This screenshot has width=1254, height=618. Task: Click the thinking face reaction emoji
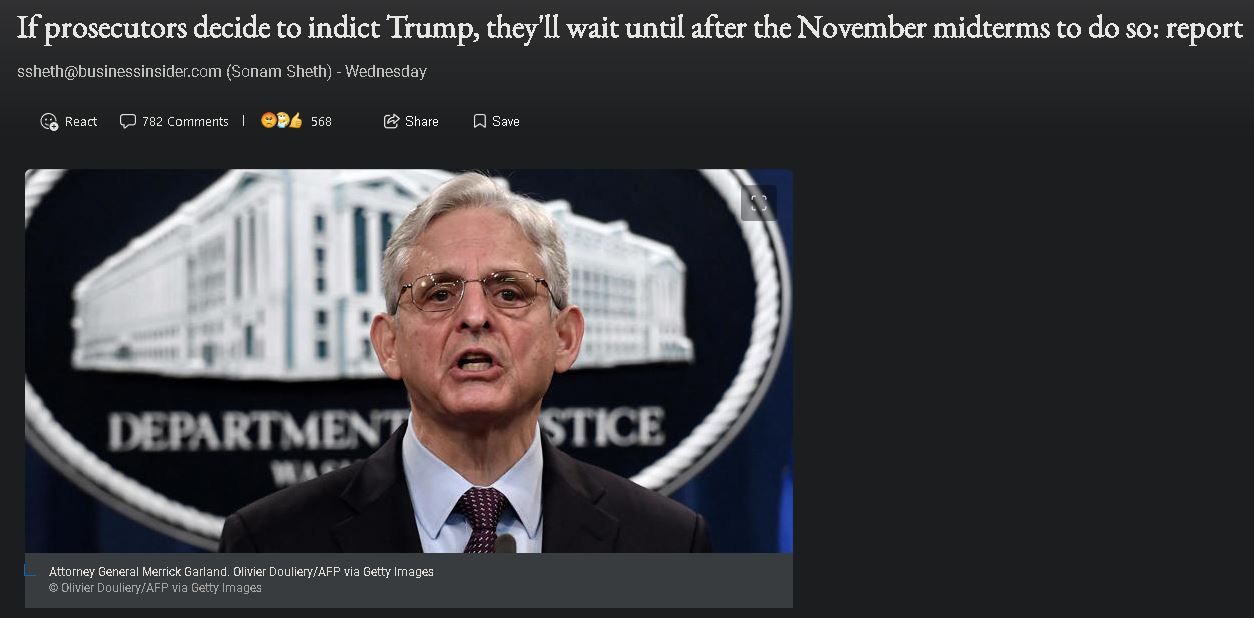click(x=282, y=121)
